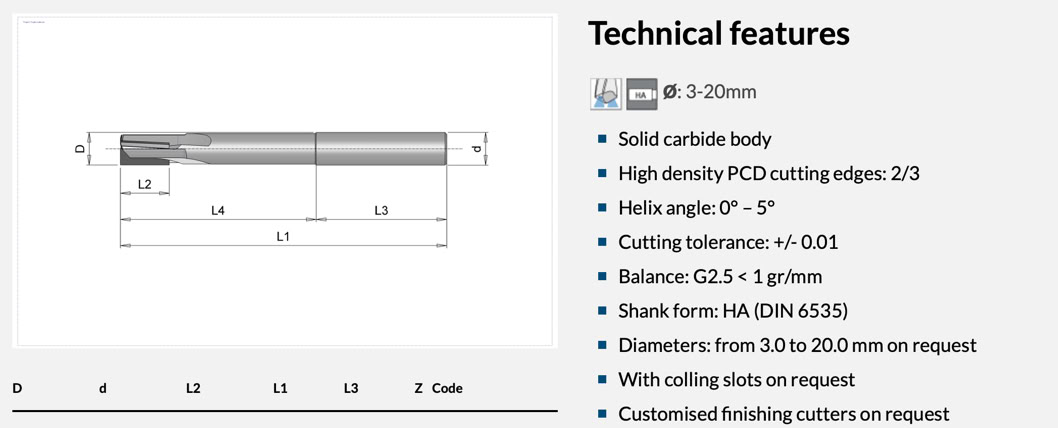Select the Technical features heading

718,34
